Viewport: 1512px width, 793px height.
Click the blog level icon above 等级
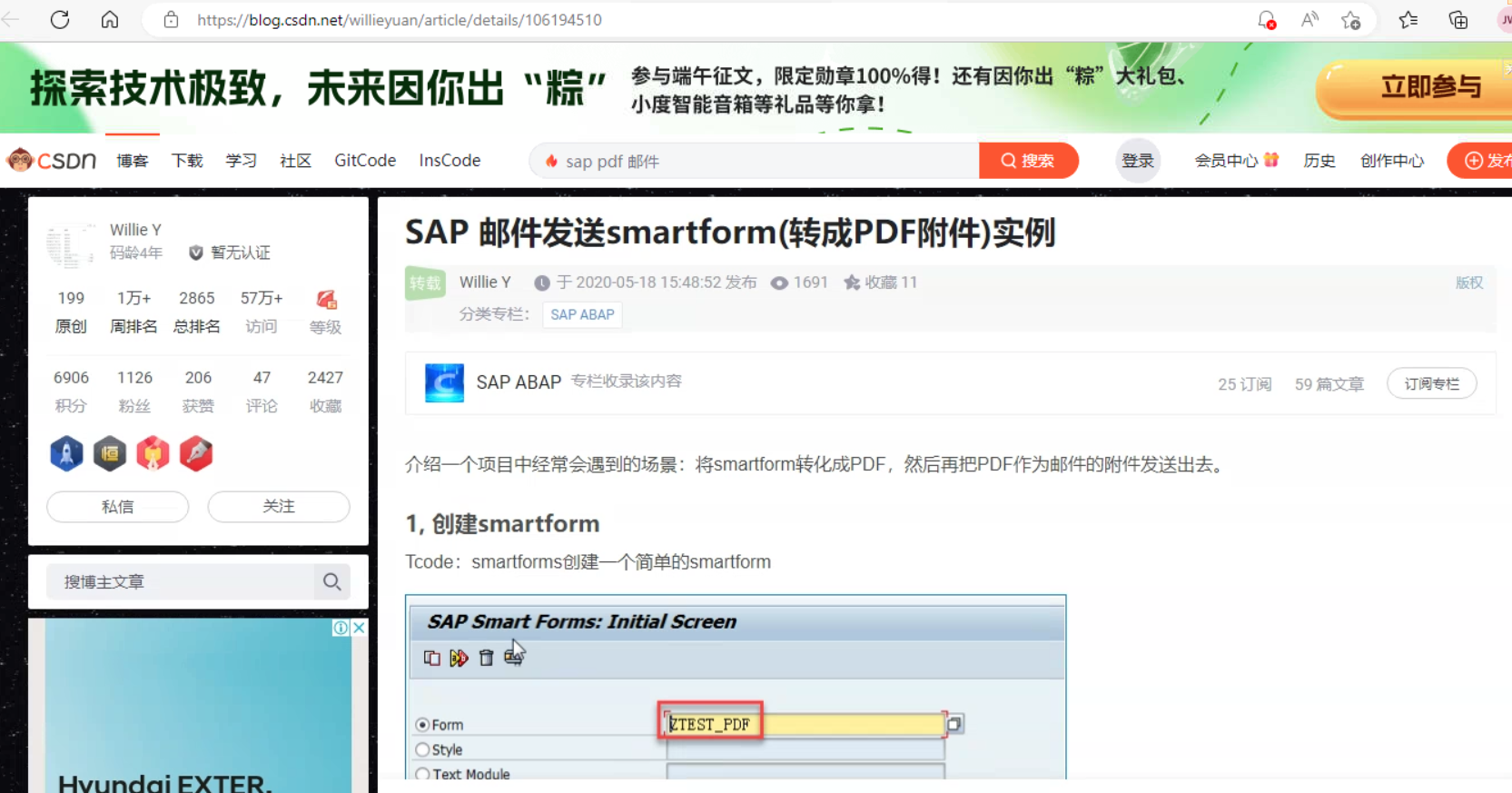[x=326, y=299]
